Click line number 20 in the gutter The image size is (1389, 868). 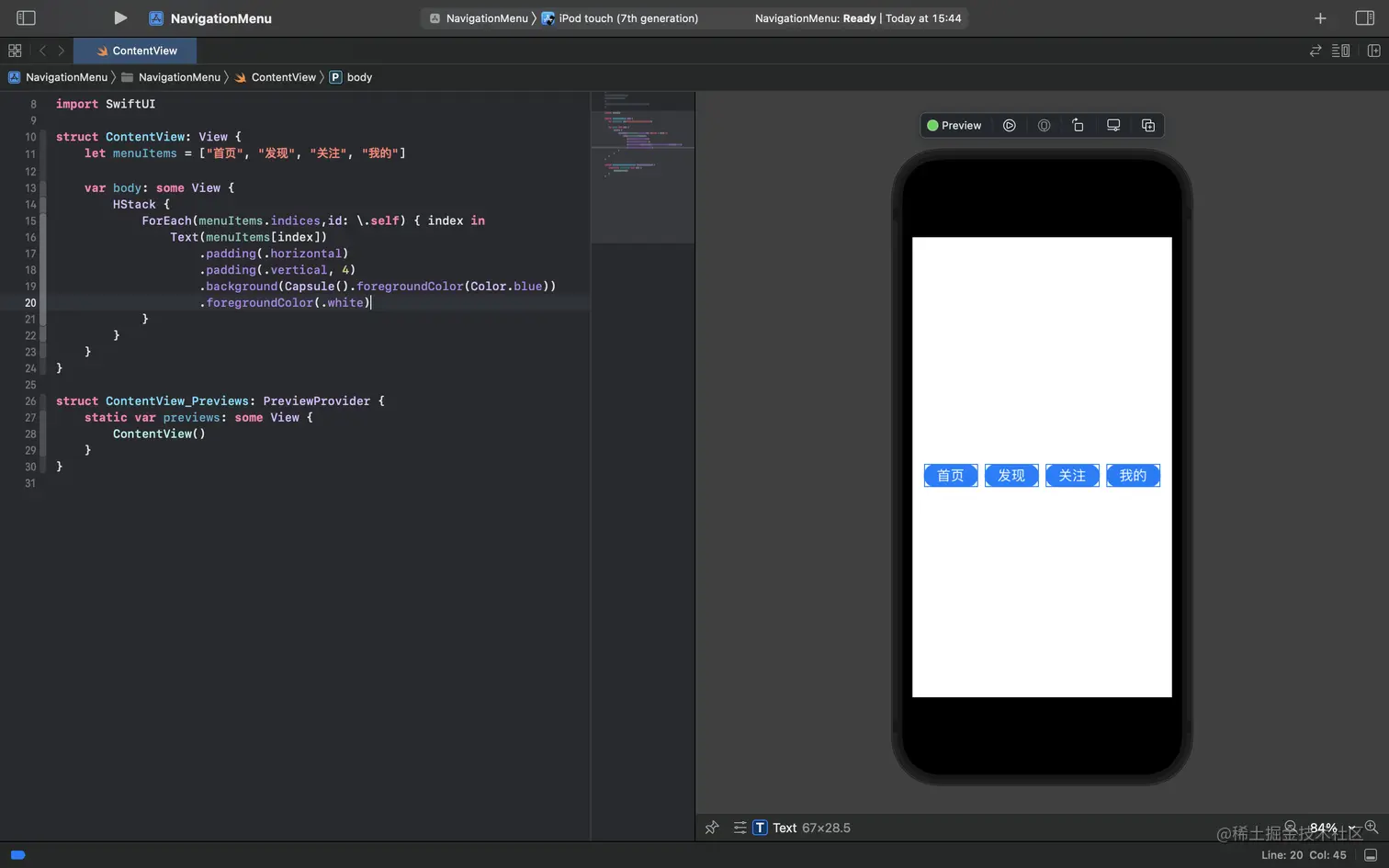click(x=30, y=303)
